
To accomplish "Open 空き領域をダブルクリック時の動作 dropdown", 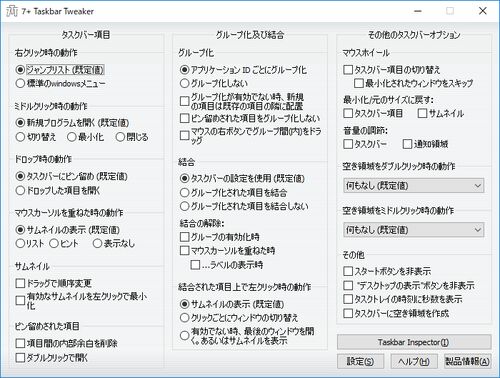I will [x=413, y=185].
